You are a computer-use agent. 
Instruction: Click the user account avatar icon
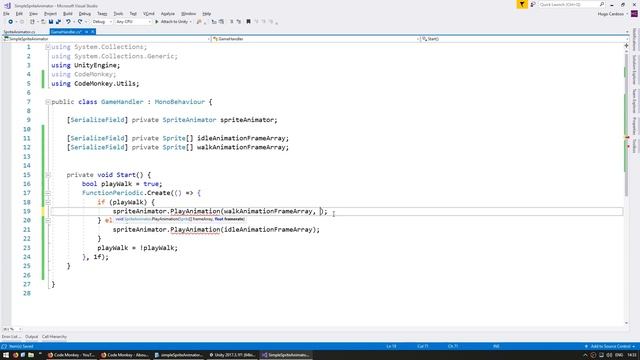[634, 14]
